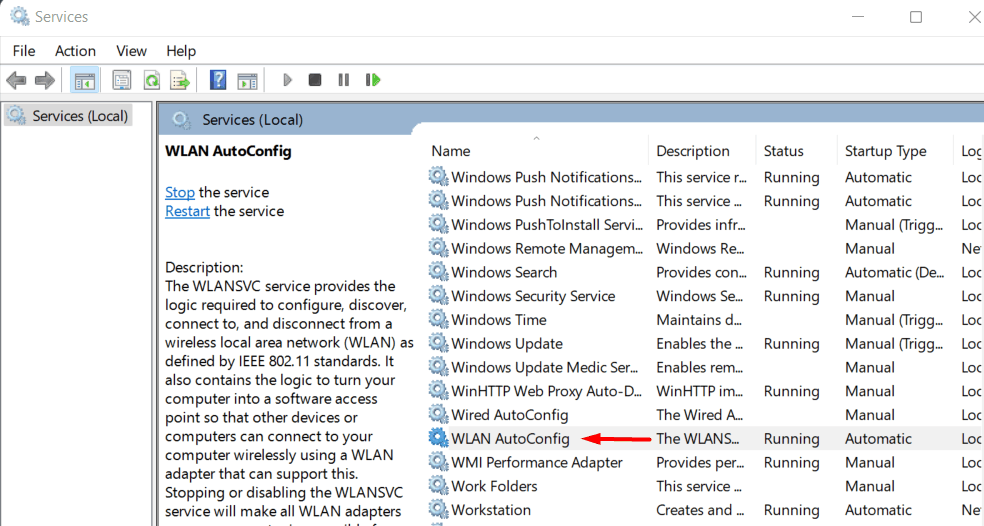This screenshot has width=984, height=526.
Task: Click Services (Local) header of details pane
Action: coord(252,120)
